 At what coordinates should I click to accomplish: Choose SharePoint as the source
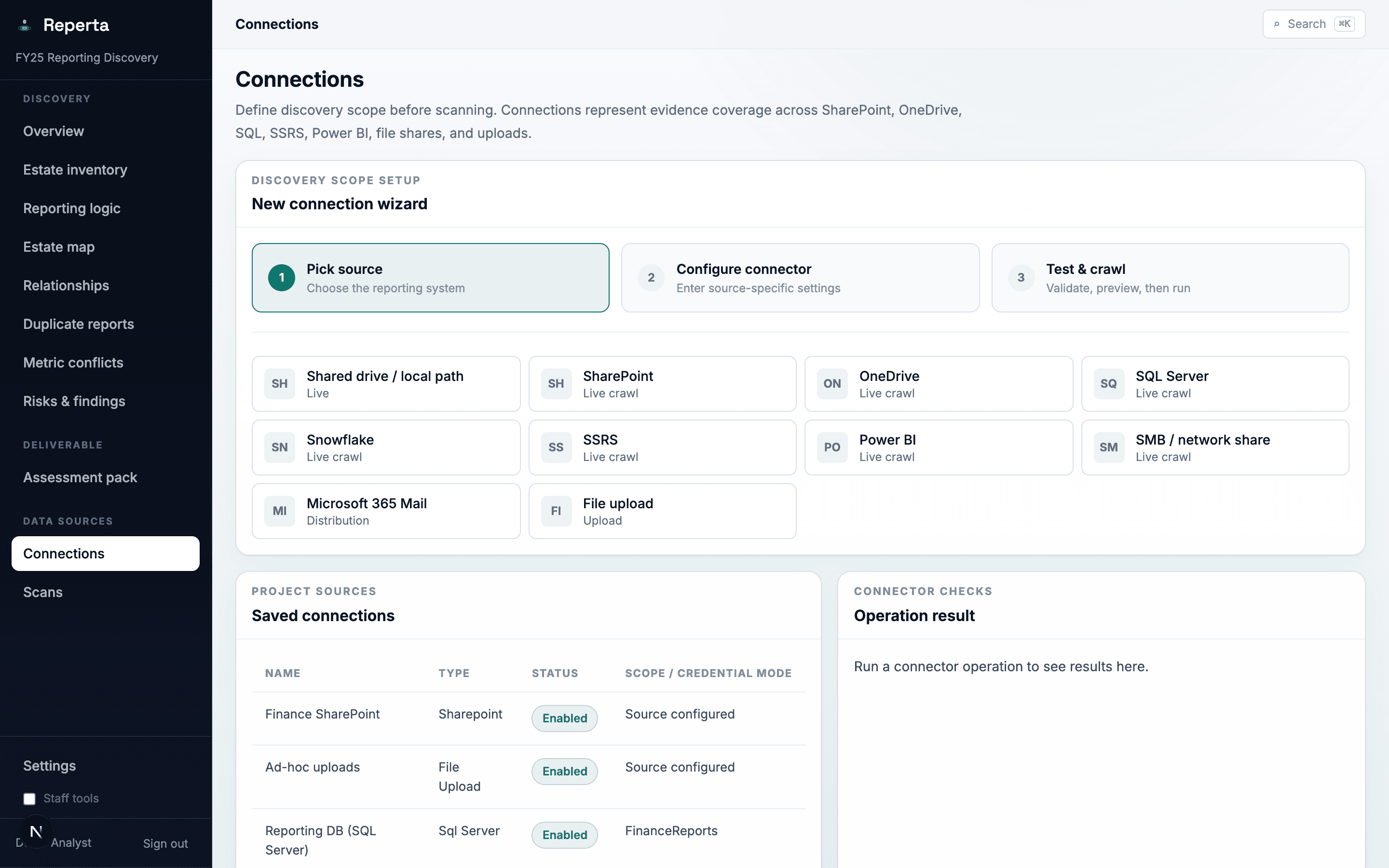click(x=662, y=383)
